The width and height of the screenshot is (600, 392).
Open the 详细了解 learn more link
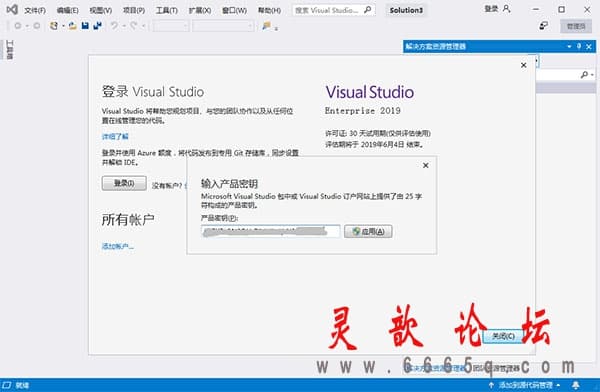click(x=115, y=136)
